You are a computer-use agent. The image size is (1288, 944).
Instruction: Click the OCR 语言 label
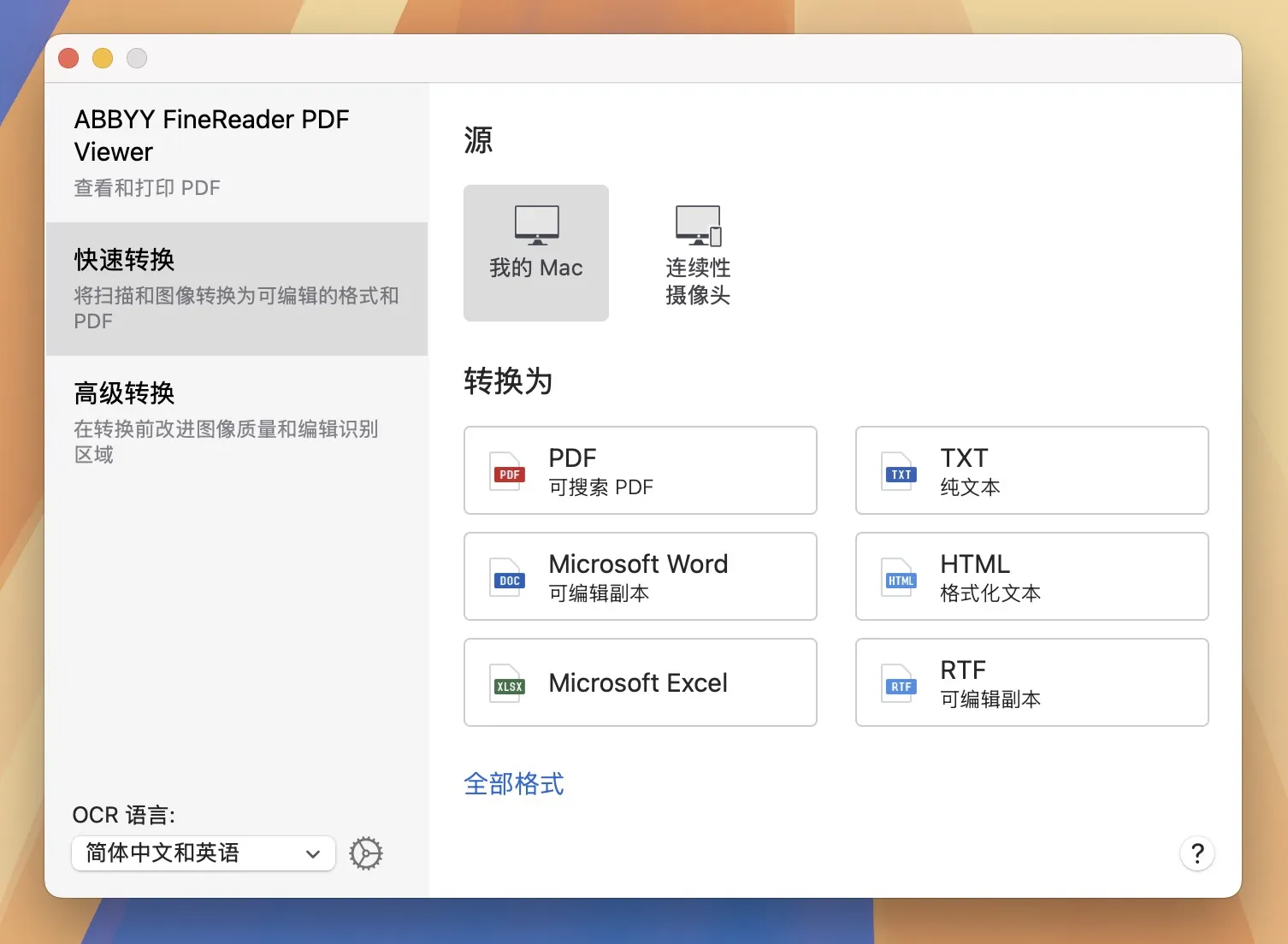(124, 815)
